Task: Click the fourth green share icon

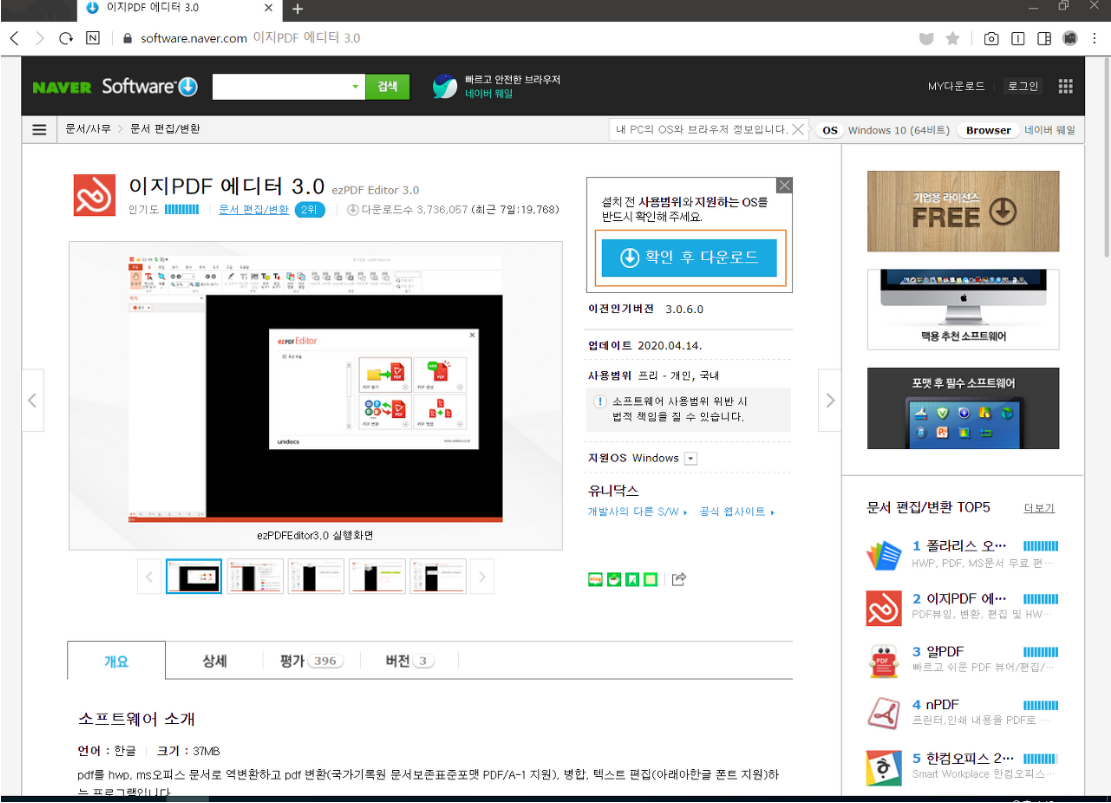Action: tap(650, 579)
